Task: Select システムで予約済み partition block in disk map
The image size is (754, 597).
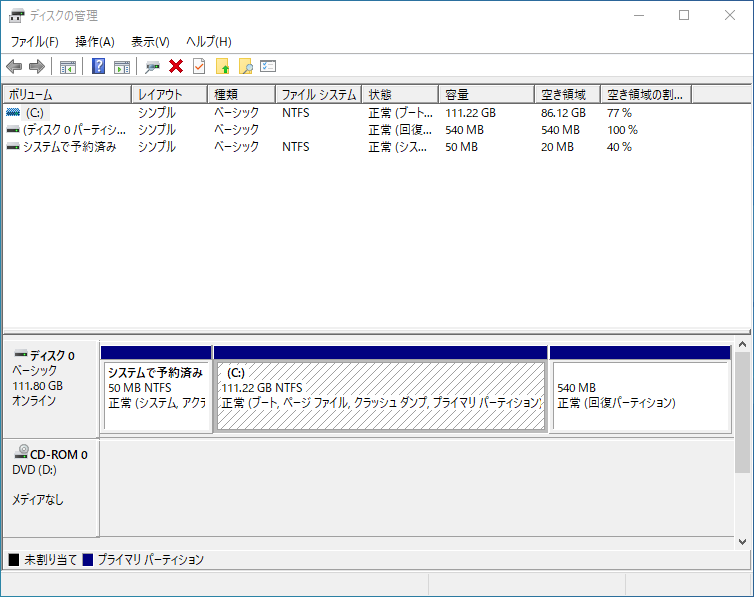Action: point(156,388)
